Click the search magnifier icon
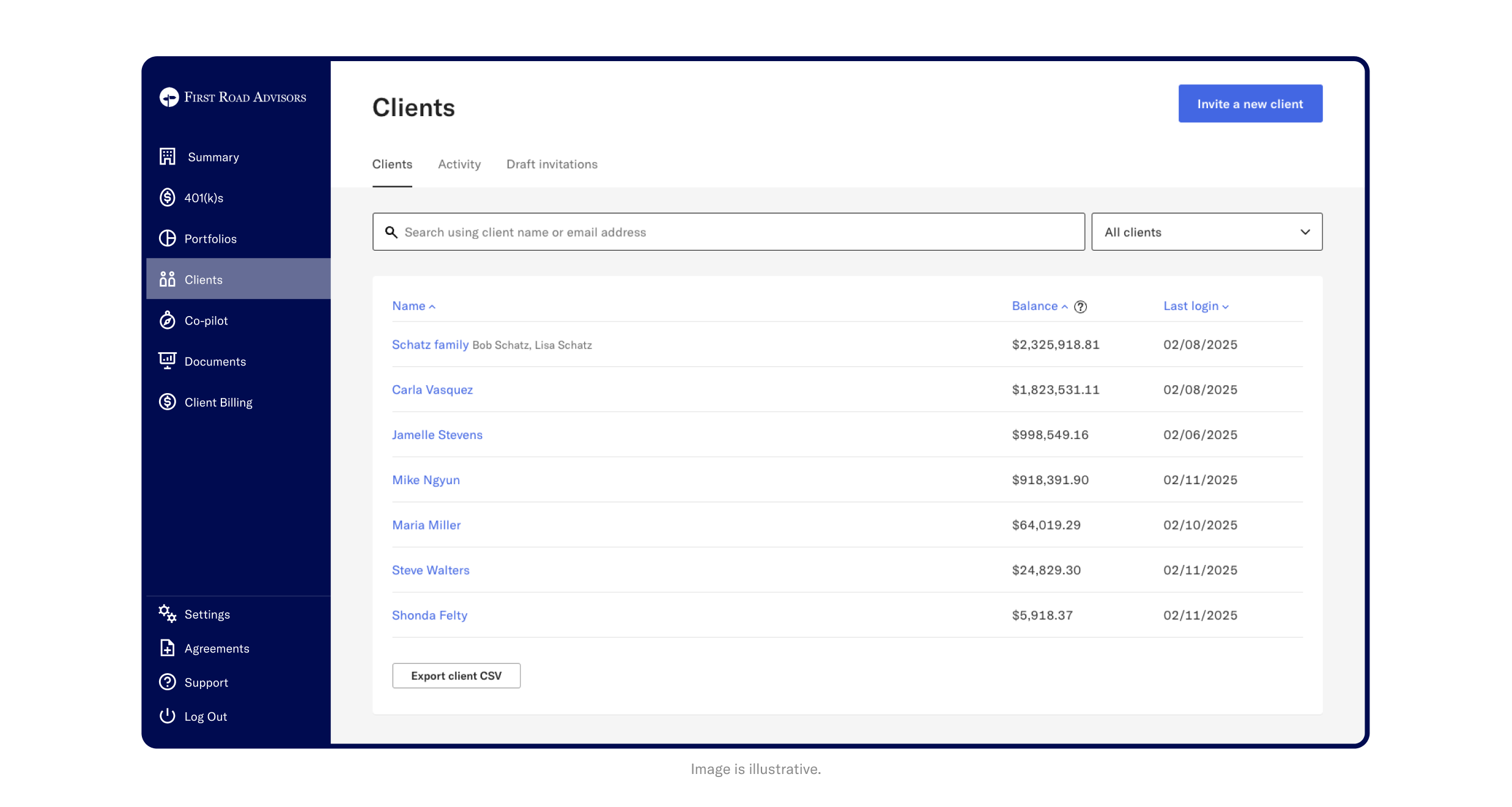The width and height of the screenshot is (1512, 807). pos(391,232)
